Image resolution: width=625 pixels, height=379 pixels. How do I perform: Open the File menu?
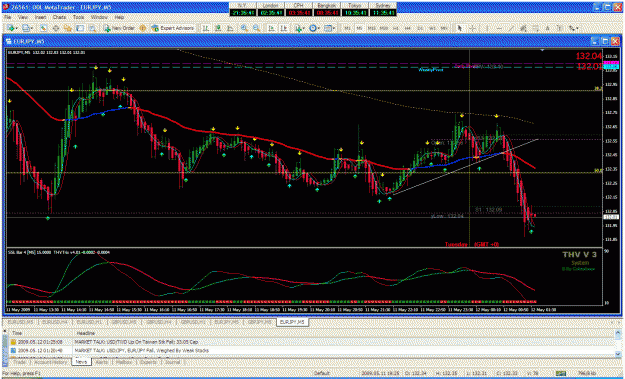(8, 18)
